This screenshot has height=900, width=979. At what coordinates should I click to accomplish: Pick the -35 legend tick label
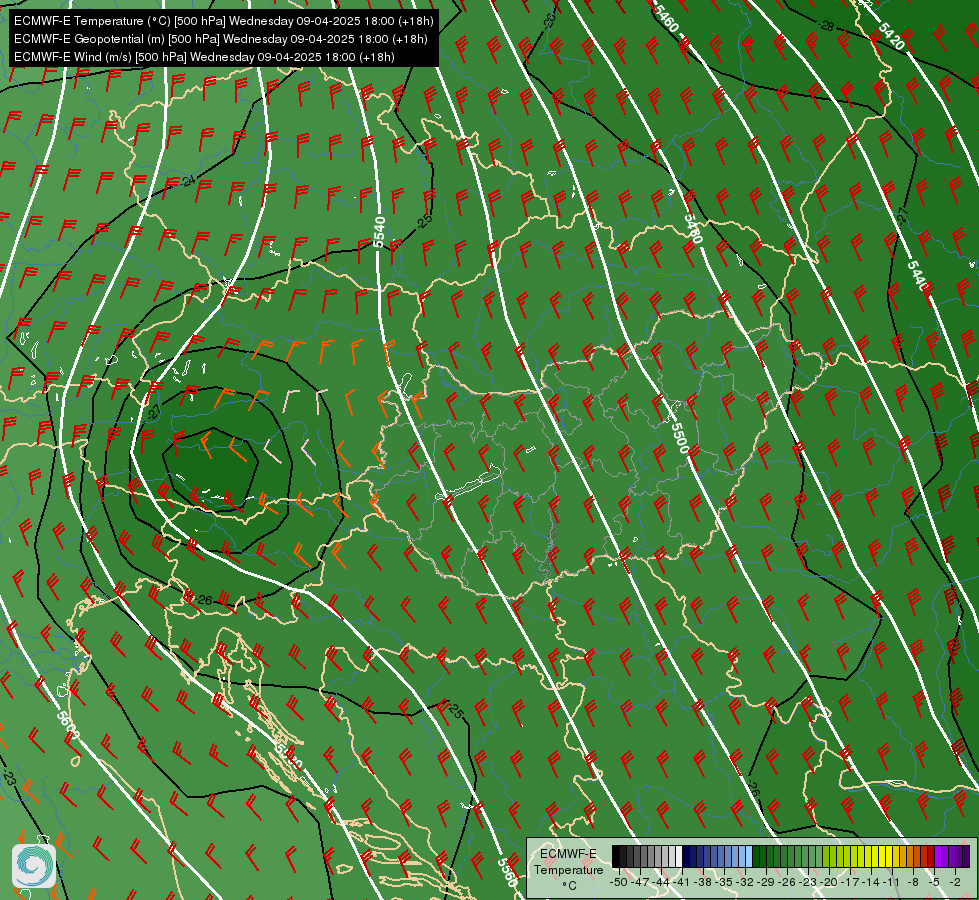[724, 882]
